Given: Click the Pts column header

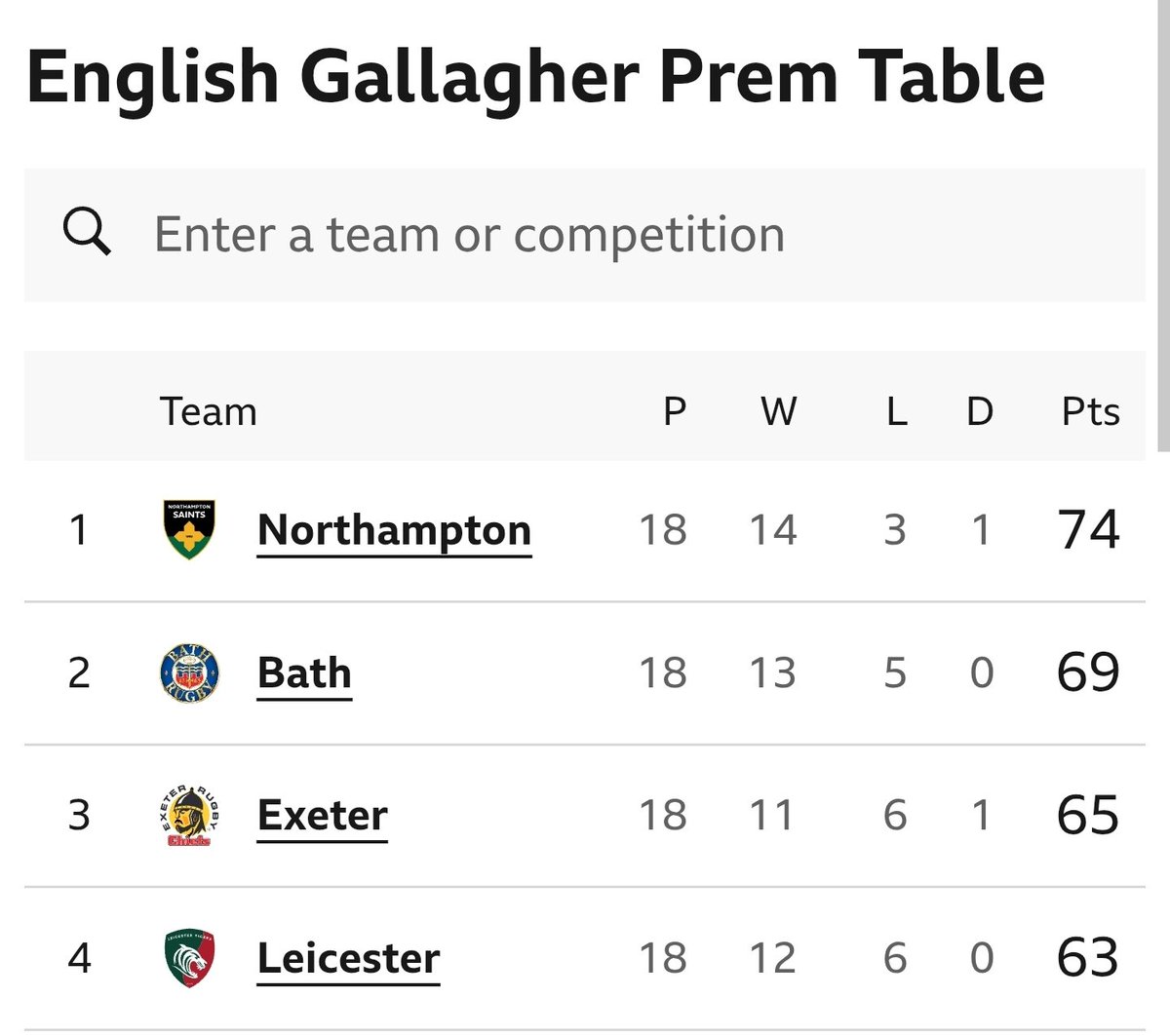Looking at the screenshot, I should (x=1090, y=411).
